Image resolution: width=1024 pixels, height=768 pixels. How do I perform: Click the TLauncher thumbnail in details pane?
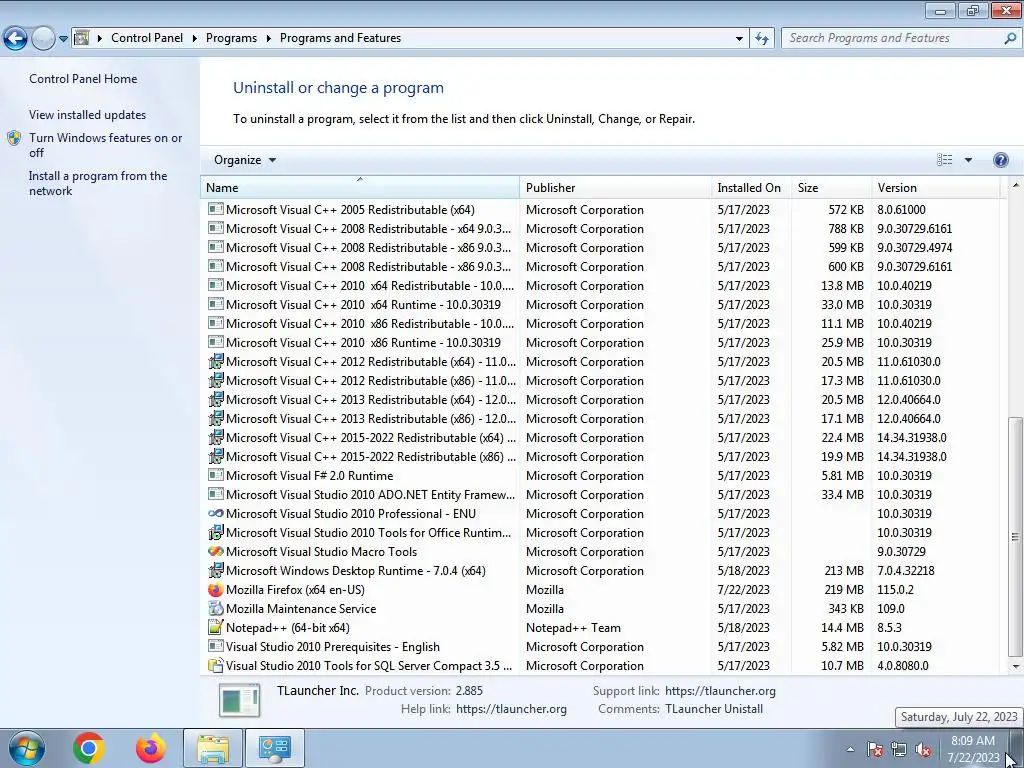point(239,699)
